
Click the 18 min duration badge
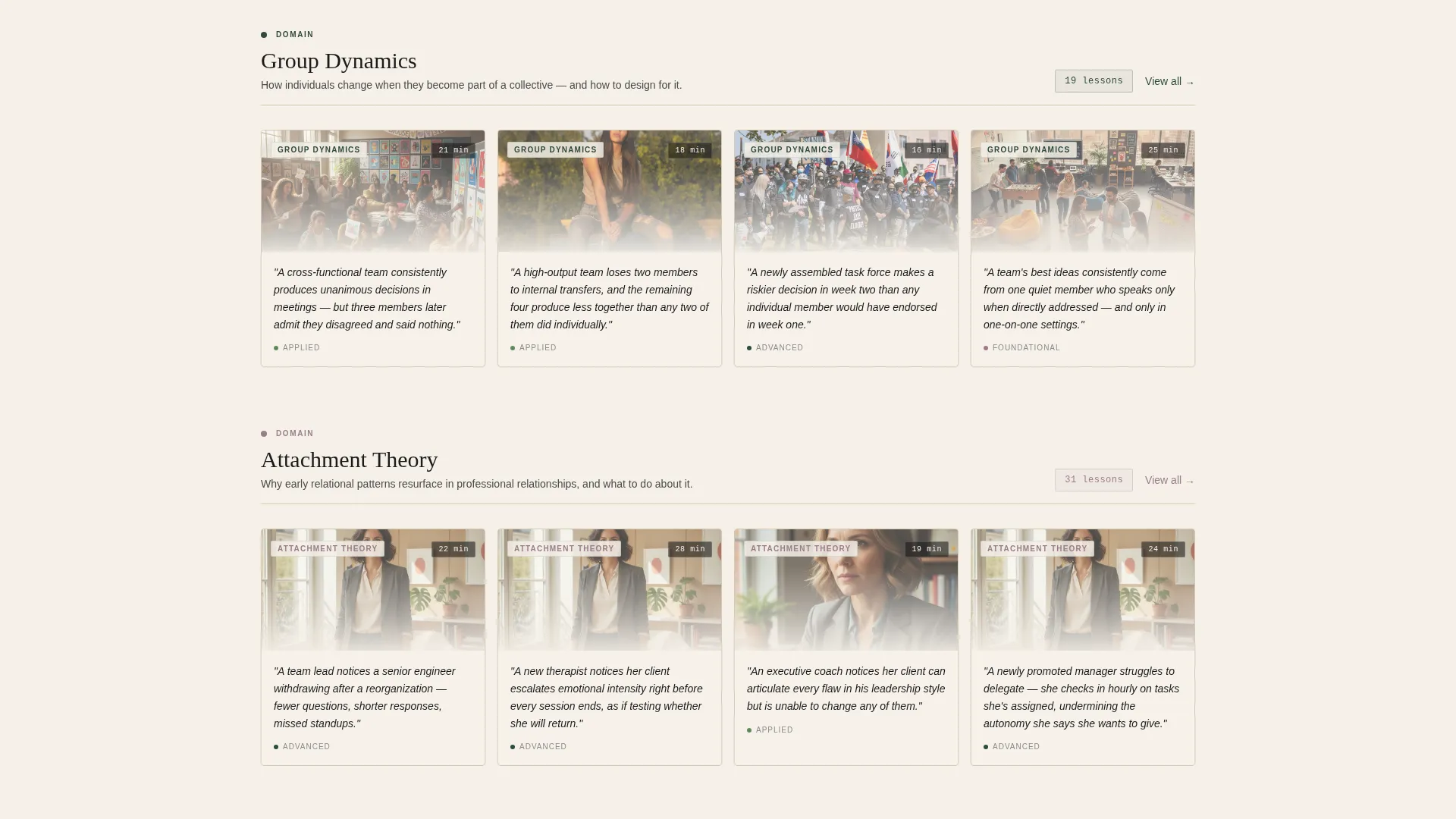pyautogui.click(x=690, y=150)
